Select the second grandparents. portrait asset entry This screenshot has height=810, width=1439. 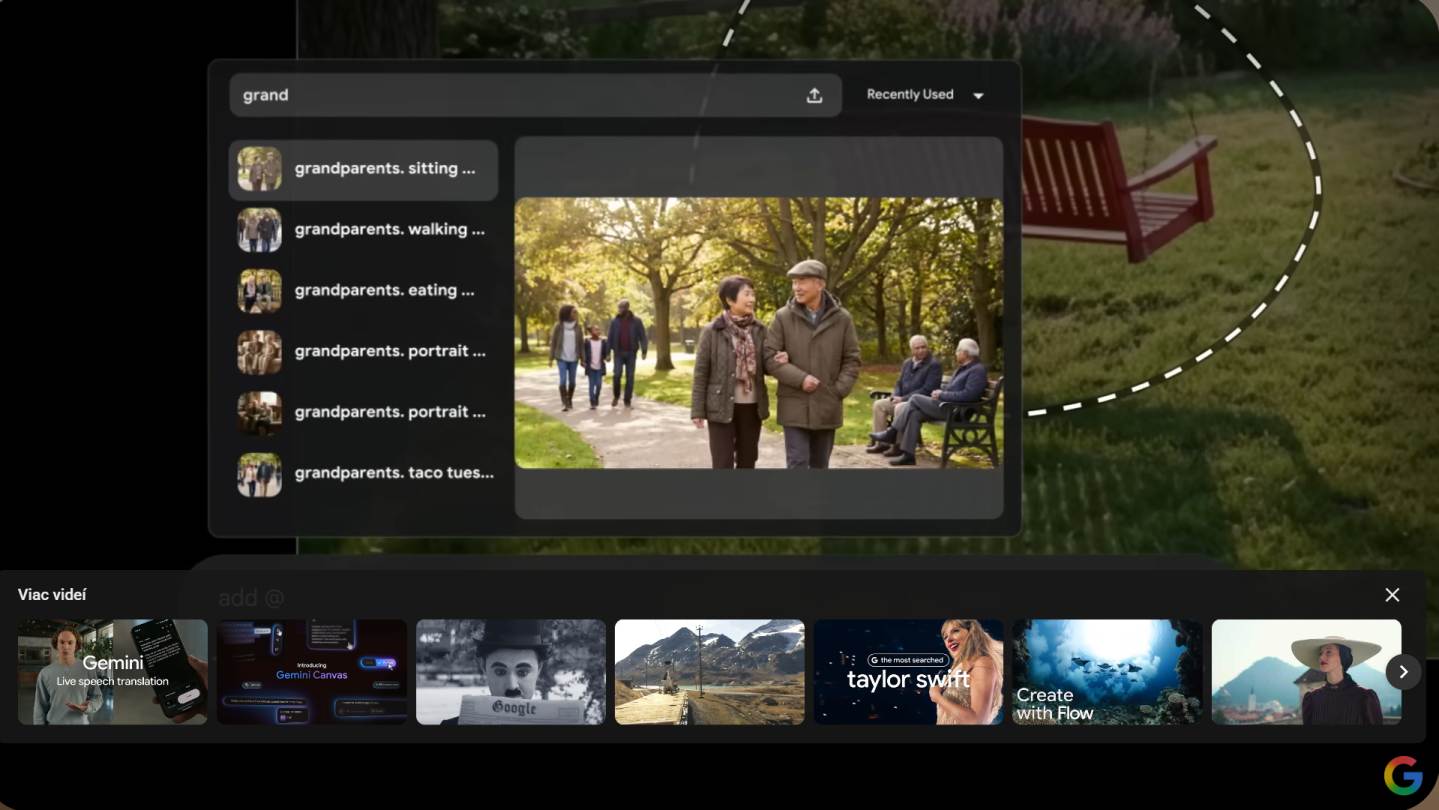point(390,412)
